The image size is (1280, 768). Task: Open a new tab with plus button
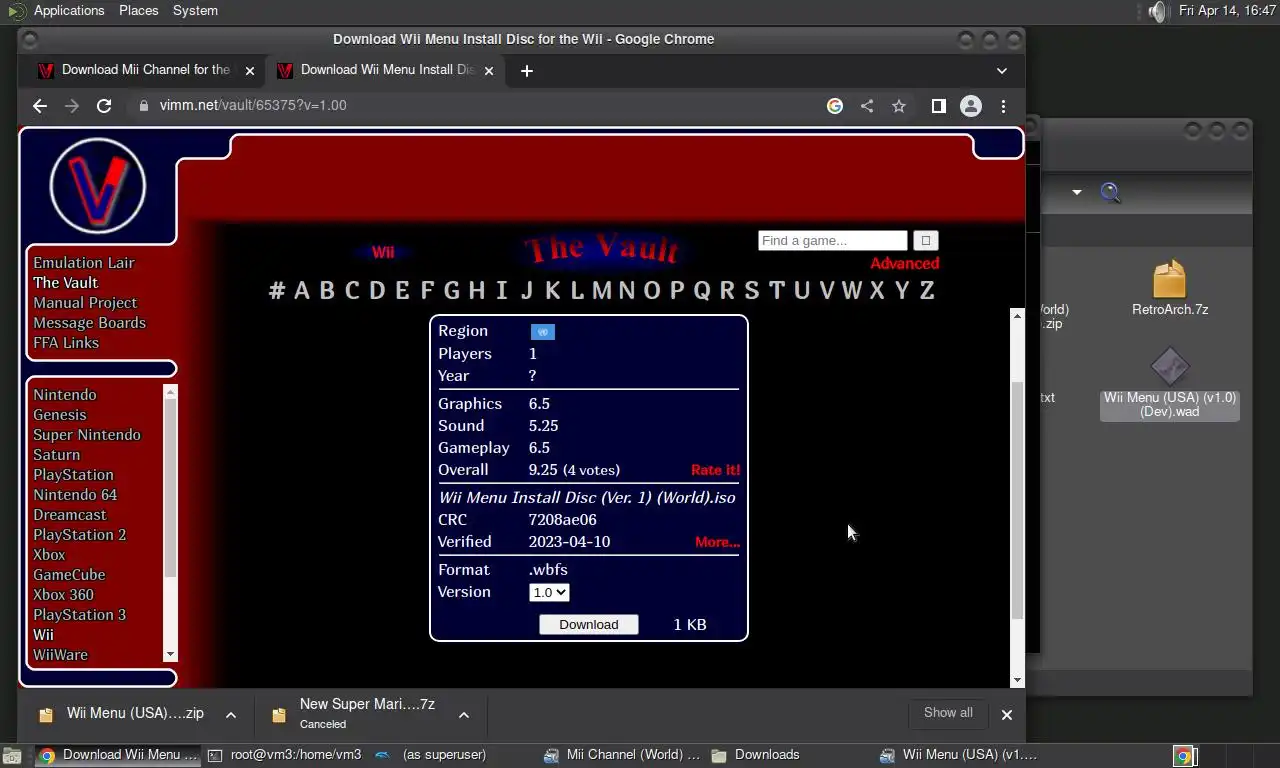tap(527, 71)
